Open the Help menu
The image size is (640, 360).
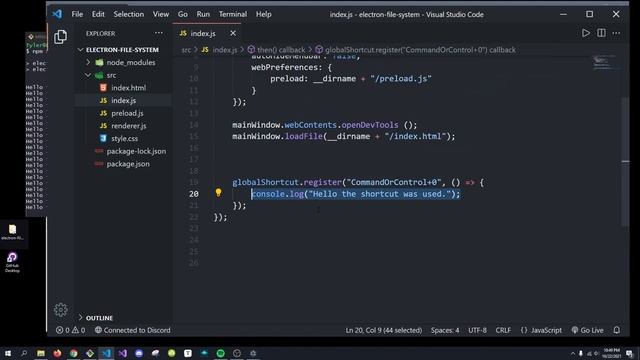(x=263, y=14)
